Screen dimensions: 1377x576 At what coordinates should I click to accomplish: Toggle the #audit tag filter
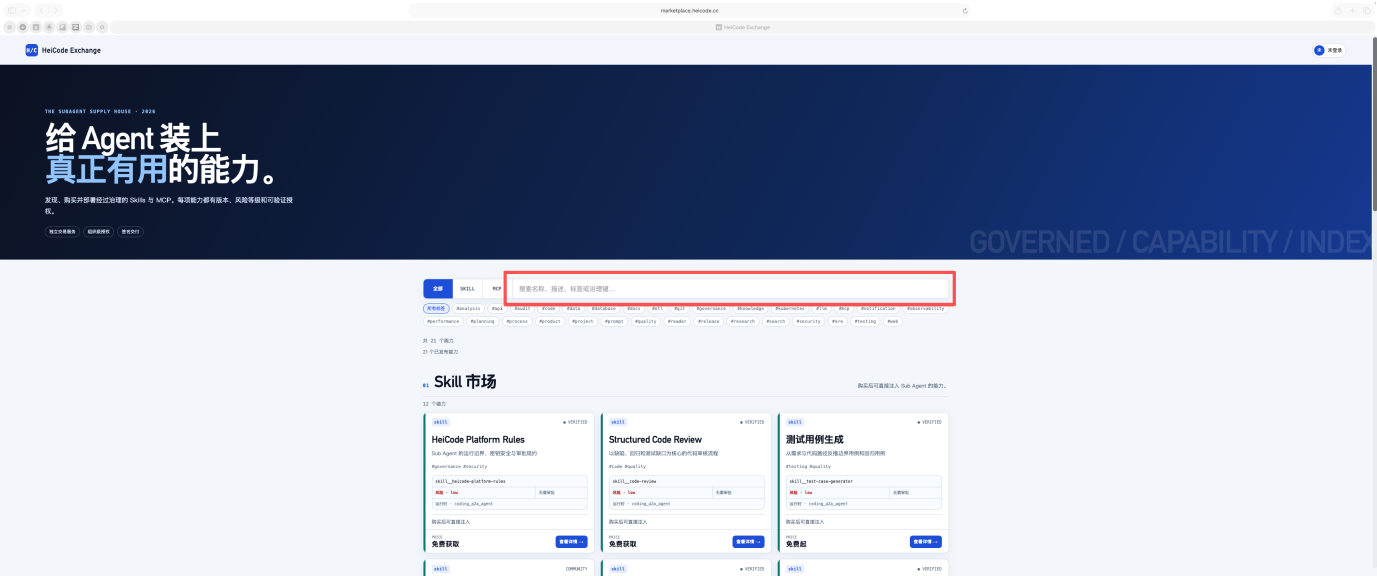[x=522, y=308]
